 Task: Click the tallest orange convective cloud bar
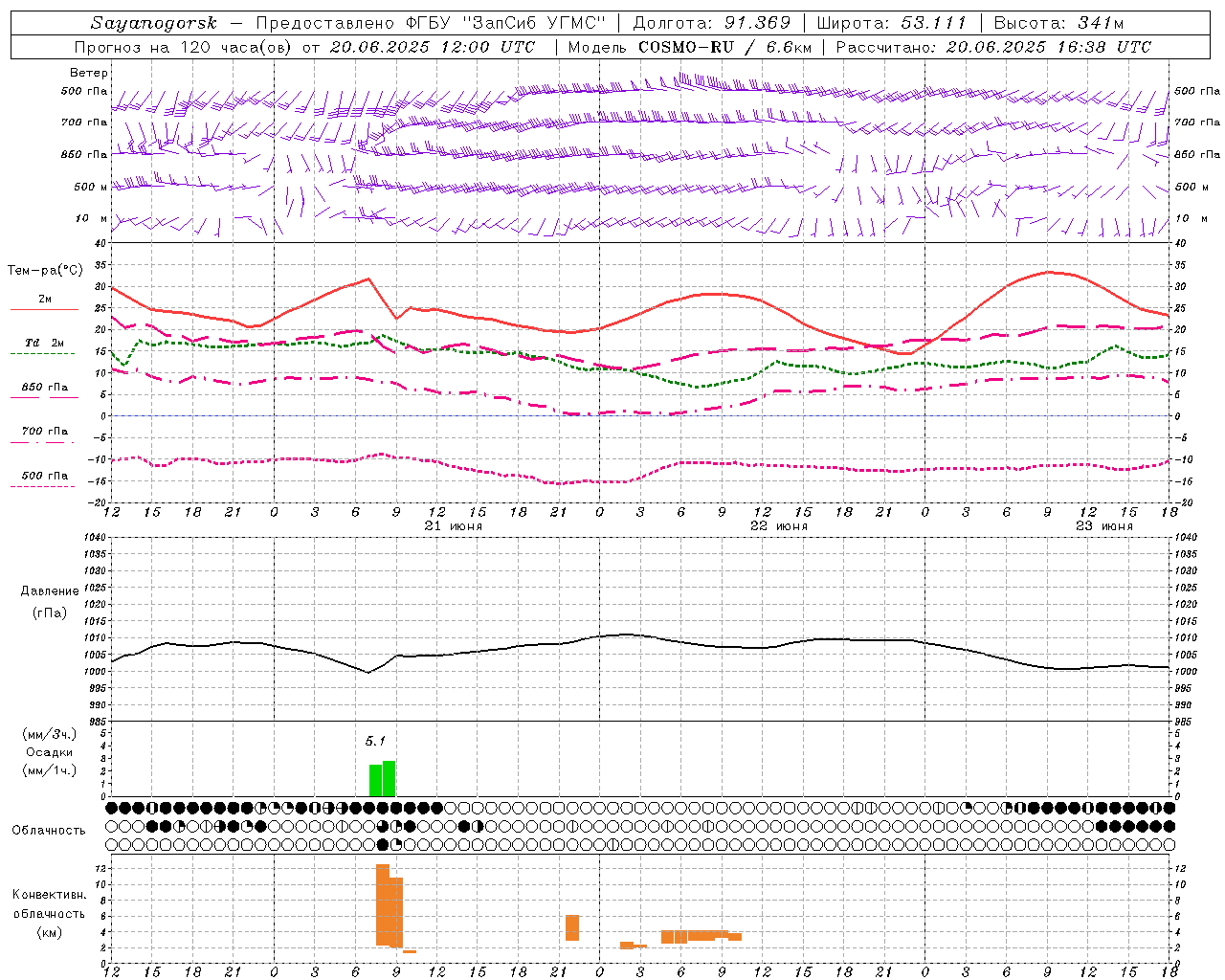click(383, 905)
